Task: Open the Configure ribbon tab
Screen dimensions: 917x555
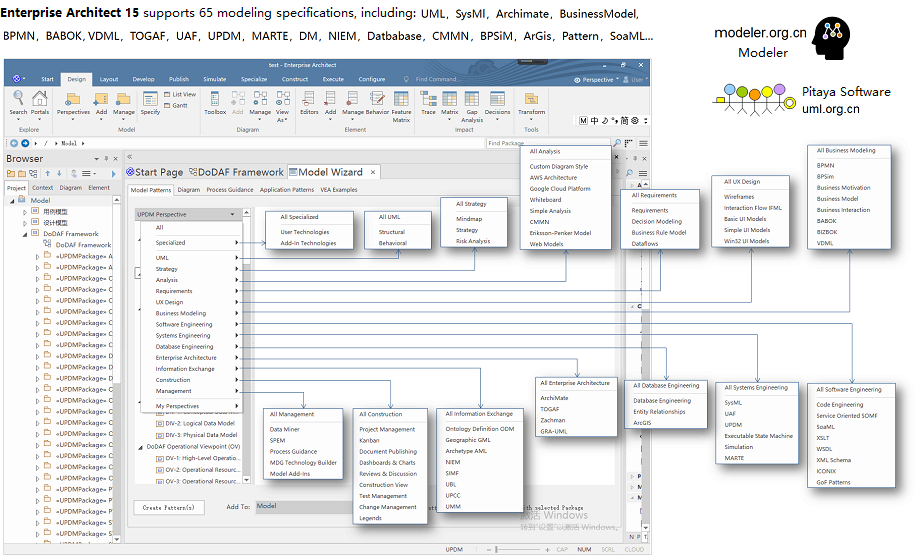Action: 372,79
